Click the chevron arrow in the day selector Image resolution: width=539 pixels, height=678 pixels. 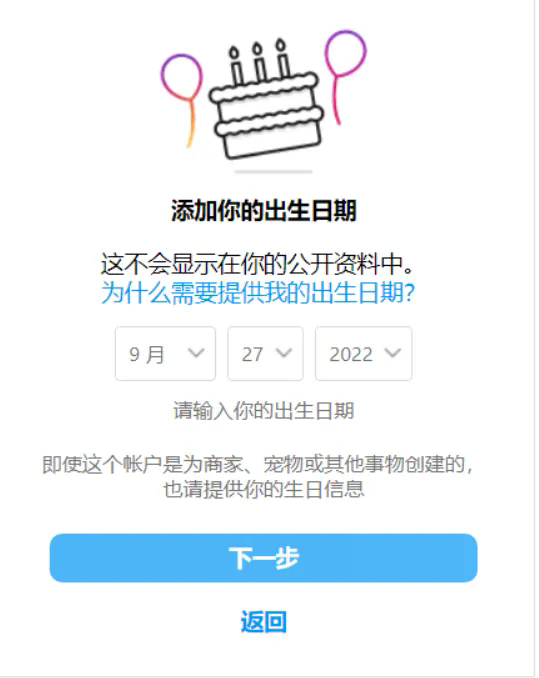coord(284,353)
